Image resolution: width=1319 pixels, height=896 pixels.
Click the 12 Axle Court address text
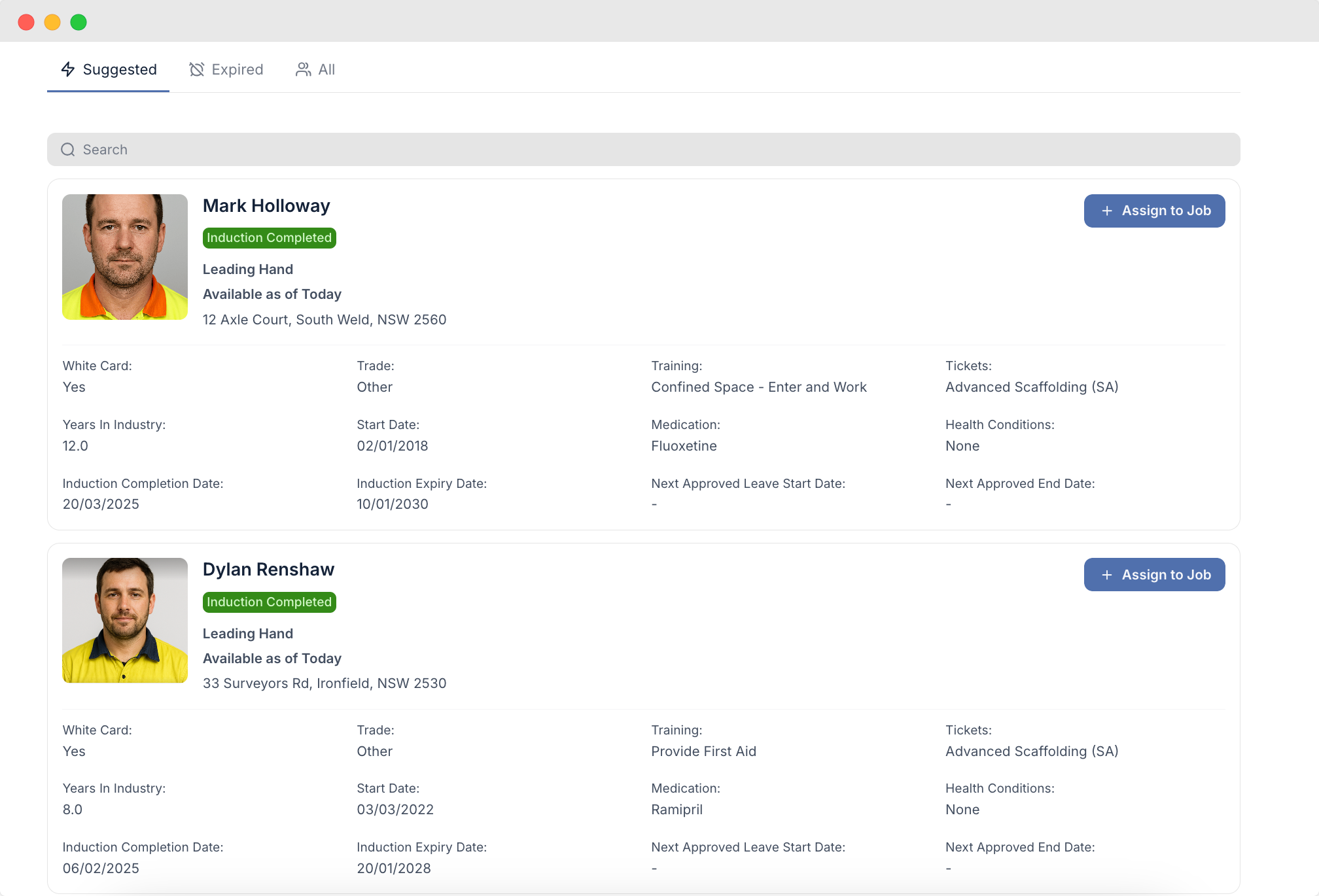tap(325, 320)
